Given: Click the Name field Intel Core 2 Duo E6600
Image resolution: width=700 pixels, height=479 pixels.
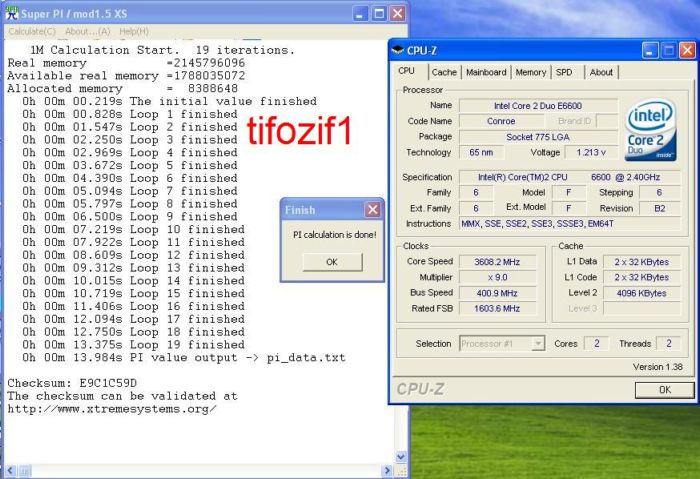Looking at the screenshot, I should (x=538, y=106).
